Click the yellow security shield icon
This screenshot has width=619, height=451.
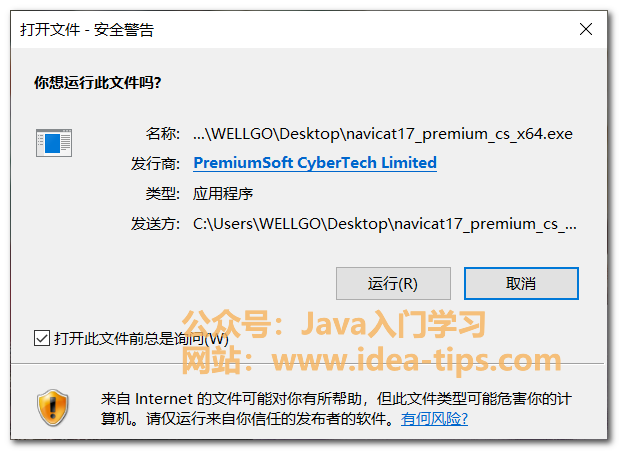click(53, 408)
